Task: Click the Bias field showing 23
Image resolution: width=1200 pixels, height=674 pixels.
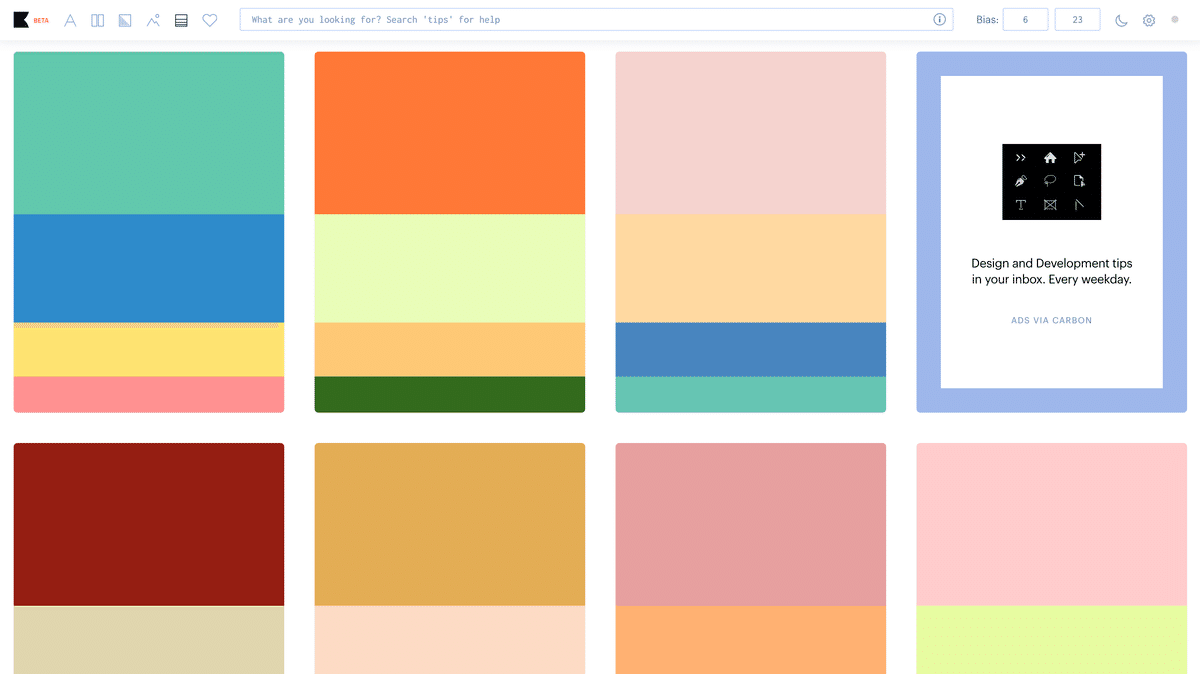Action: pos(1077,19)
